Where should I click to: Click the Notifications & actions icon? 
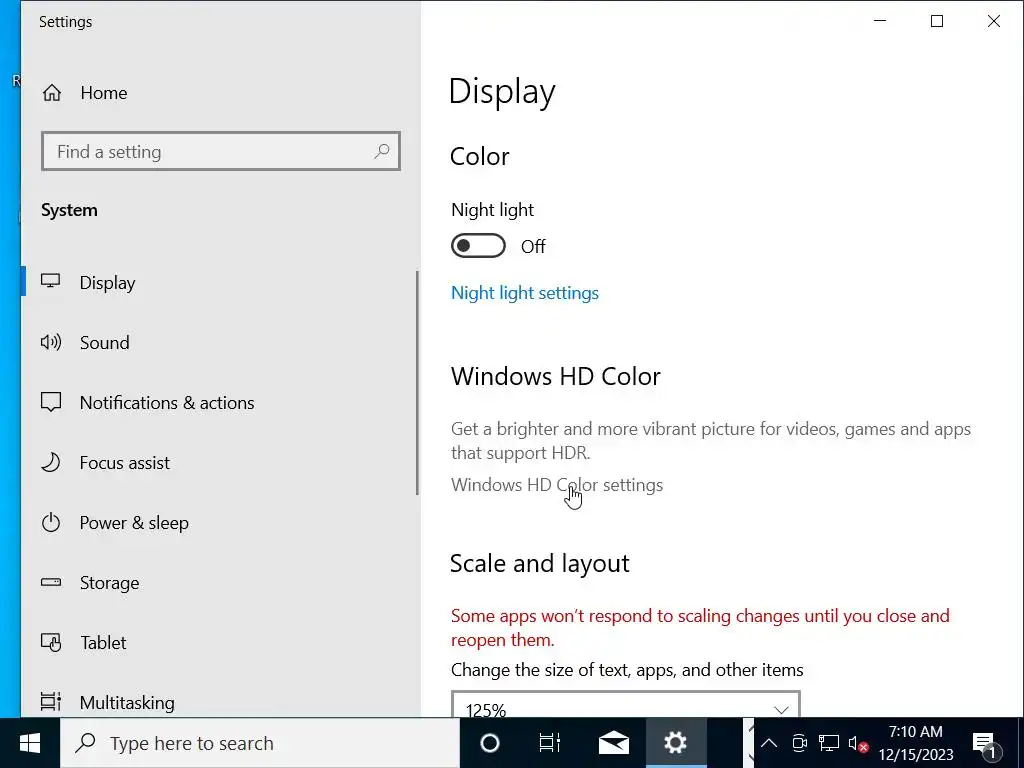click(50, 402)
